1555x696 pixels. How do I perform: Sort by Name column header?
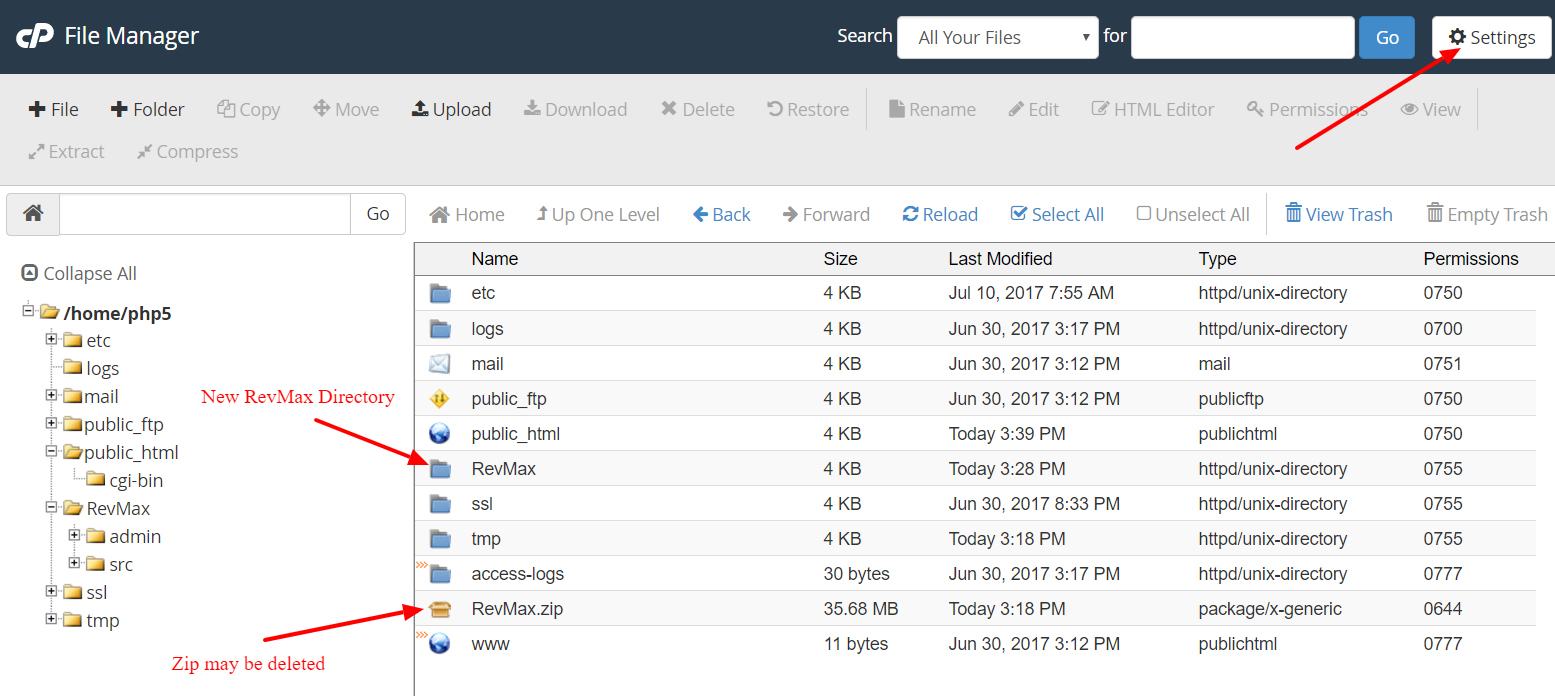pos(495,259)
